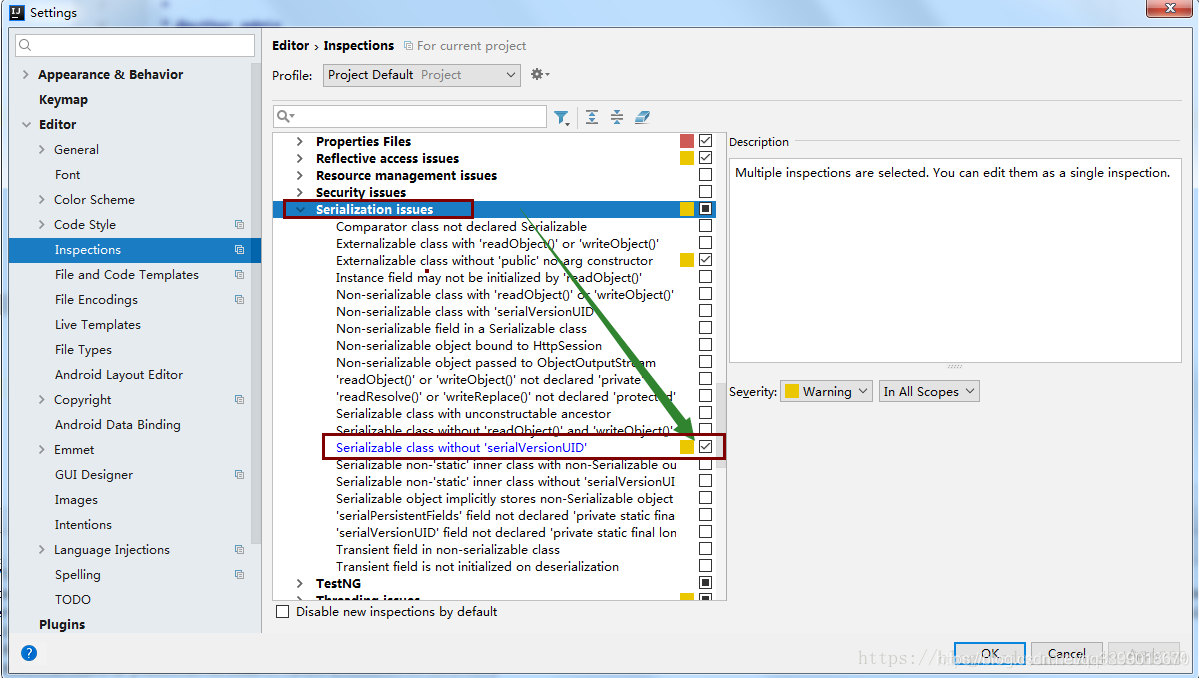Expand the General editor subsection
Viewport: 1199px width, 678px height.
pos(41,150)
